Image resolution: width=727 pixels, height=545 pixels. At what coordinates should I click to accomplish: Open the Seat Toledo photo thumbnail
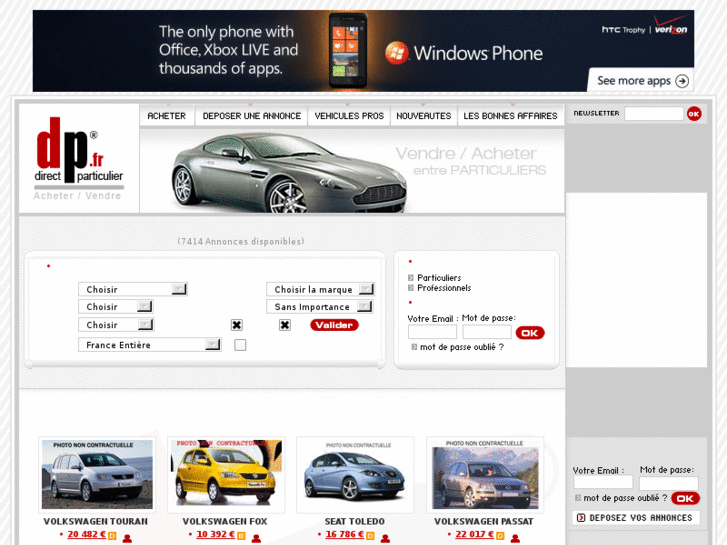(x=355, y=474)
